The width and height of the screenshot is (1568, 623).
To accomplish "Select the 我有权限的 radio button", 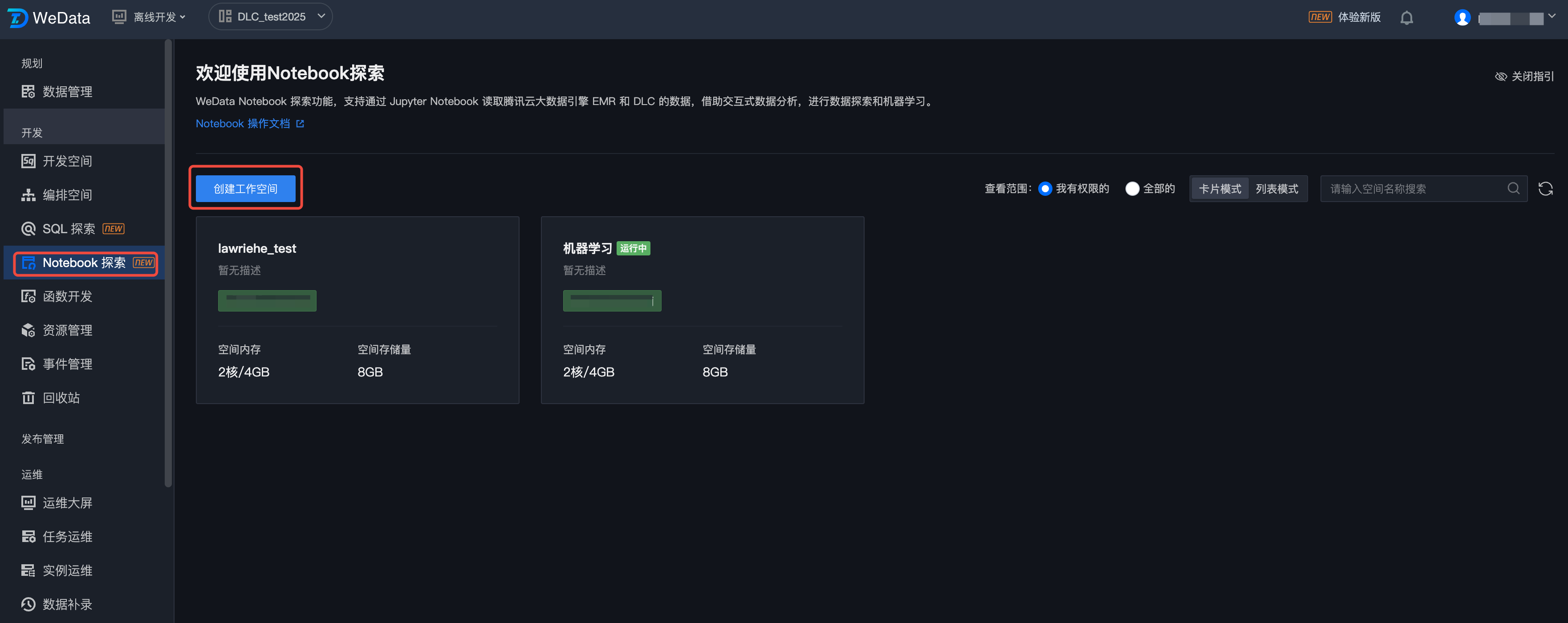I will click(x=1045, y=189).
